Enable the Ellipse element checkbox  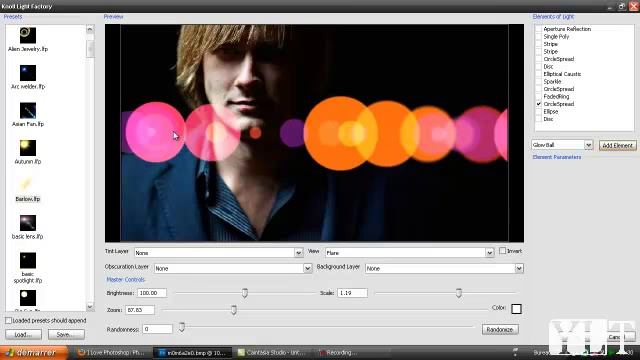point(539,111)
